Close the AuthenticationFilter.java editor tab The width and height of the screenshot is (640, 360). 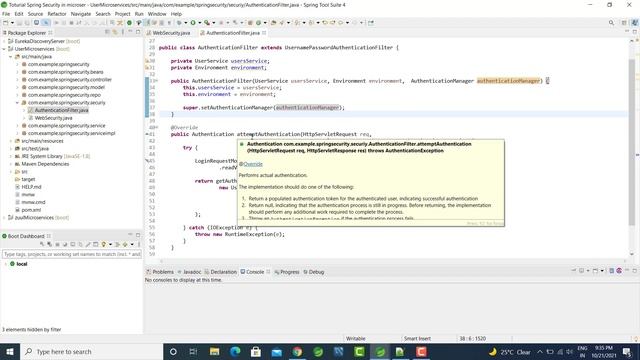pos(264,33)
